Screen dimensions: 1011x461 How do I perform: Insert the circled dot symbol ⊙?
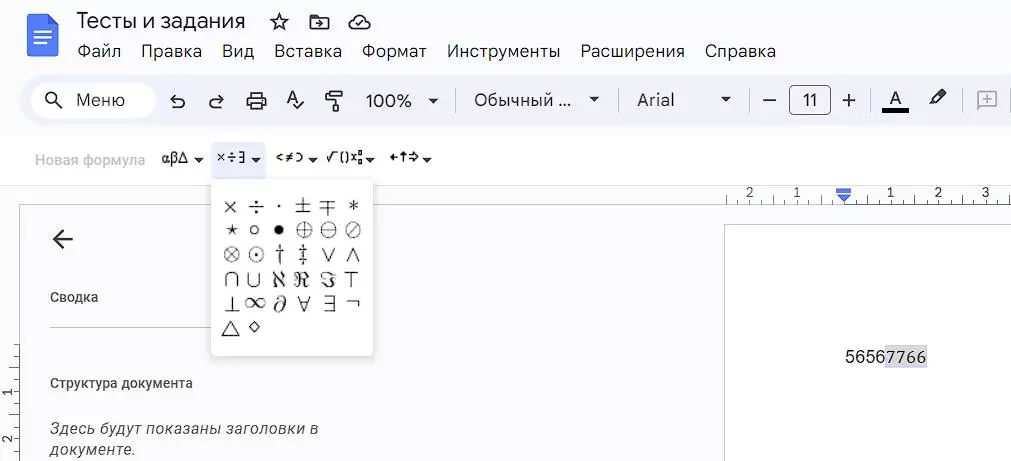click(256, 255)
